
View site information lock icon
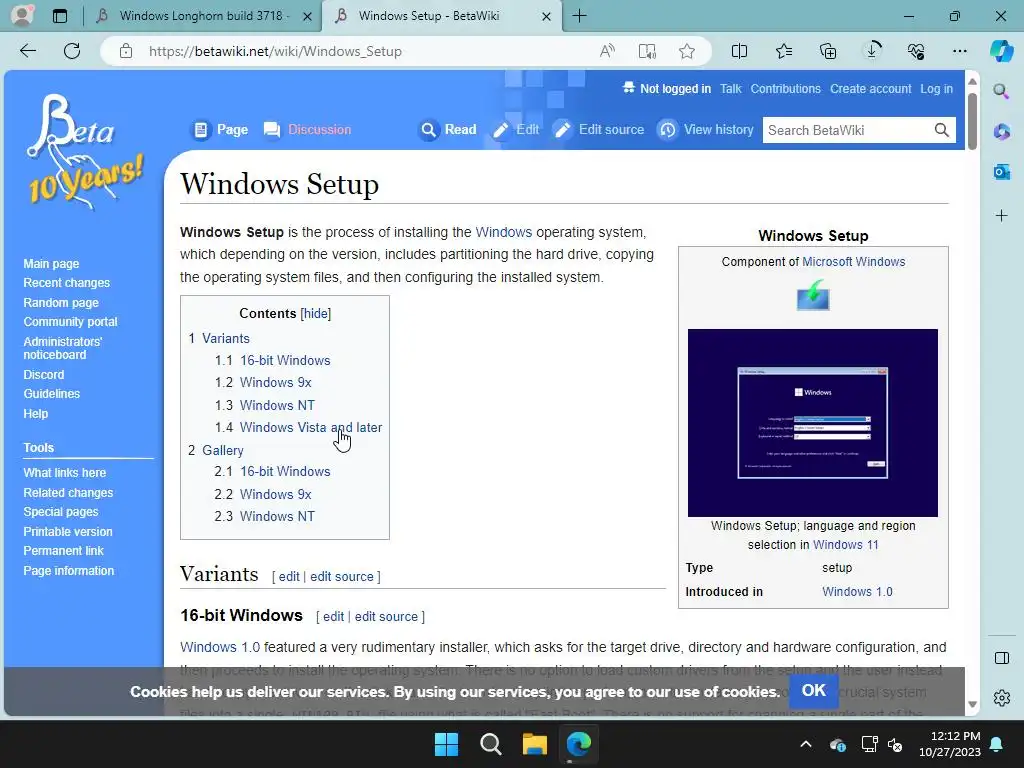coord(126,51)
